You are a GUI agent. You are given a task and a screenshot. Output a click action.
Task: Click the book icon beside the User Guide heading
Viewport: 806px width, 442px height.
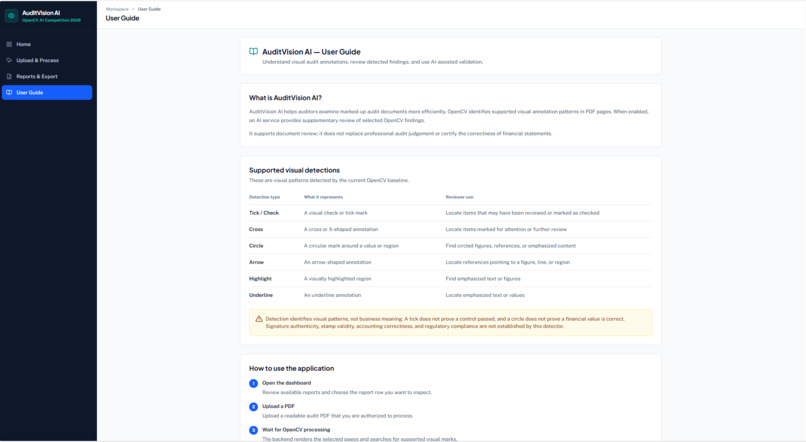coord(253,51)
